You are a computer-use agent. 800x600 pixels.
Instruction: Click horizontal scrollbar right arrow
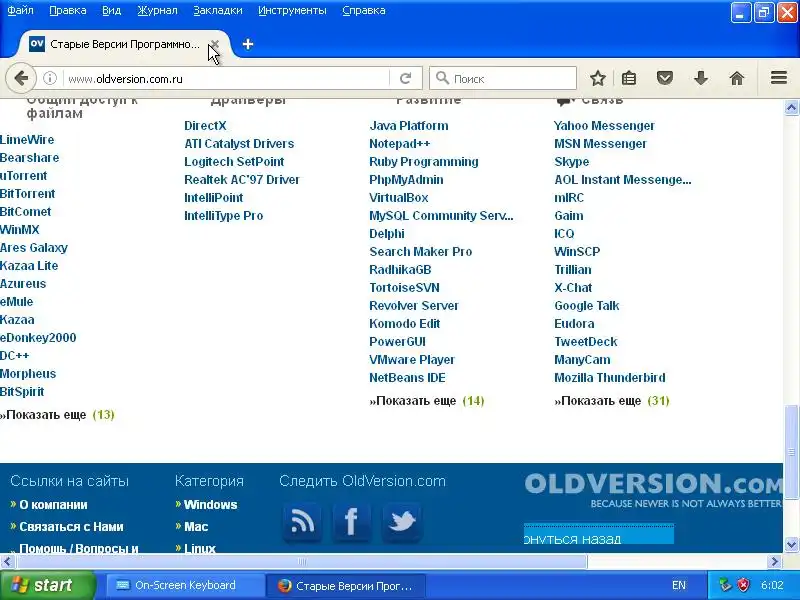[775, 562]
